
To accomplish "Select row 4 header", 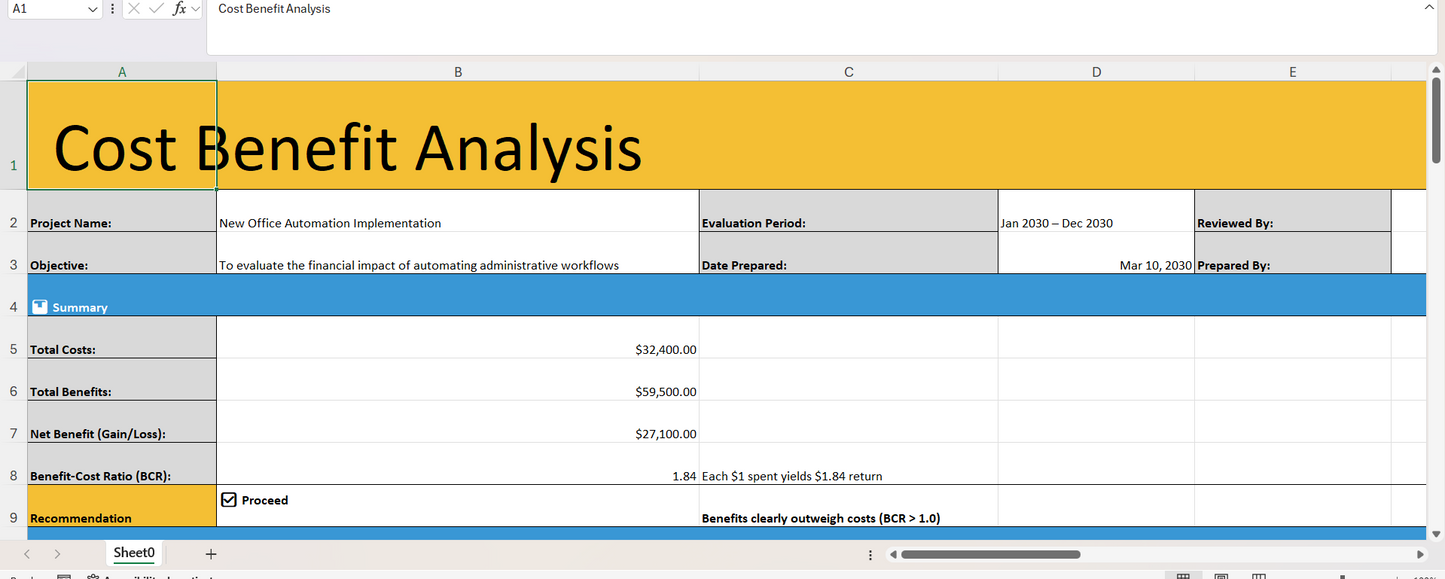I will [x=13, y=295].
